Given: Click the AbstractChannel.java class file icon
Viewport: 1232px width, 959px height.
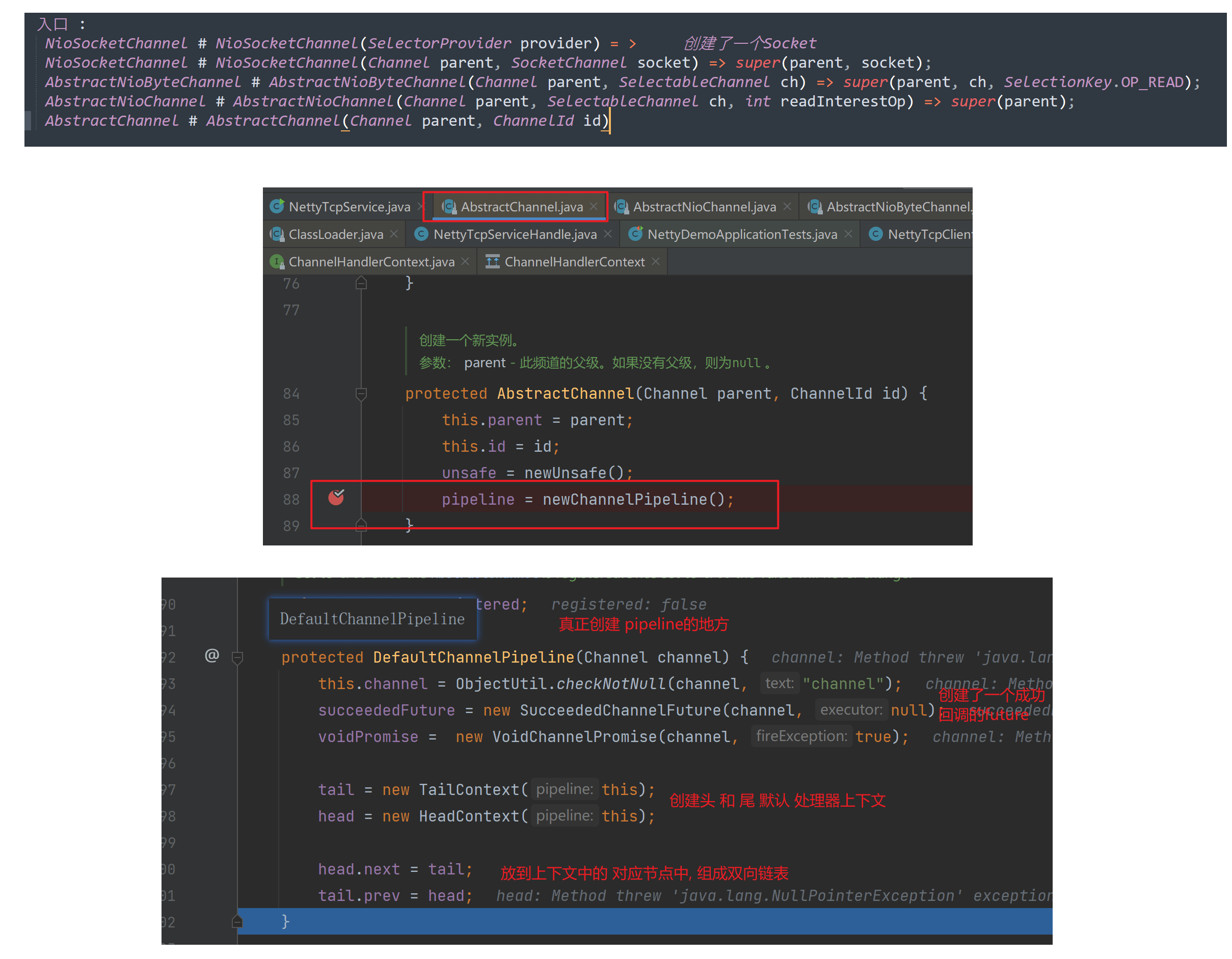Looking at the screenshot, I should [x=449, y=207].
